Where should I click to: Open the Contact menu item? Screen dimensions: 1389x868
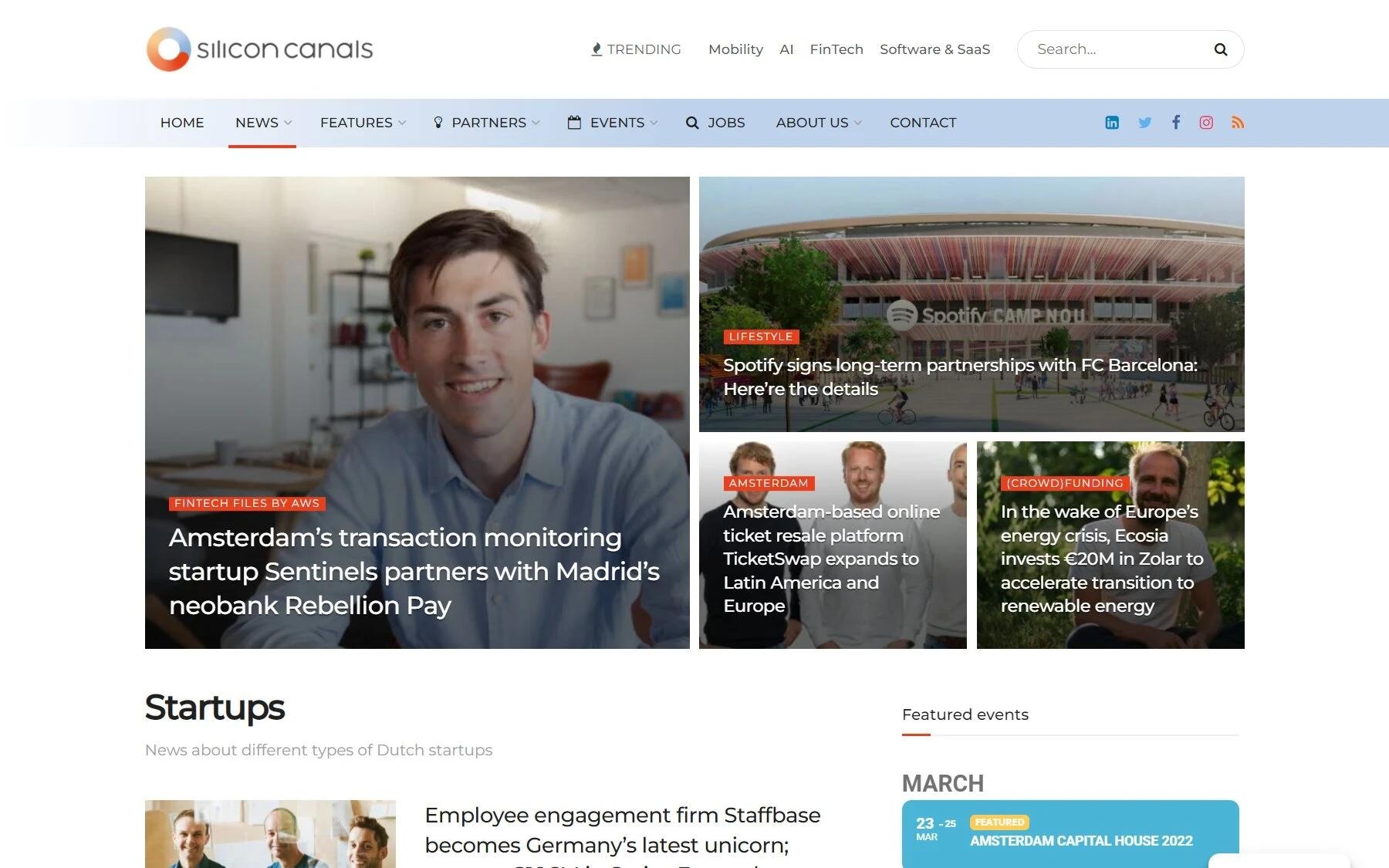click(x=923, y=123)
